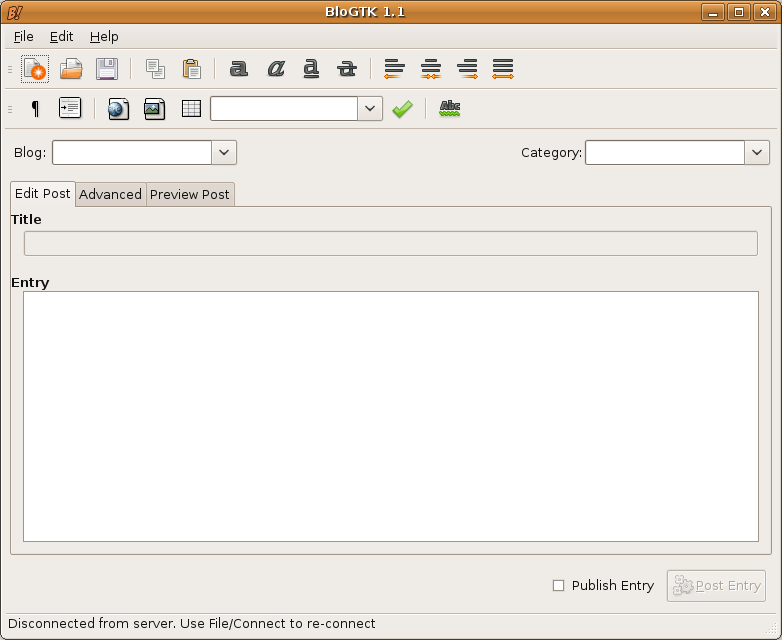
Task: Click the bold 'Title' label
Action: pos(26,219)
